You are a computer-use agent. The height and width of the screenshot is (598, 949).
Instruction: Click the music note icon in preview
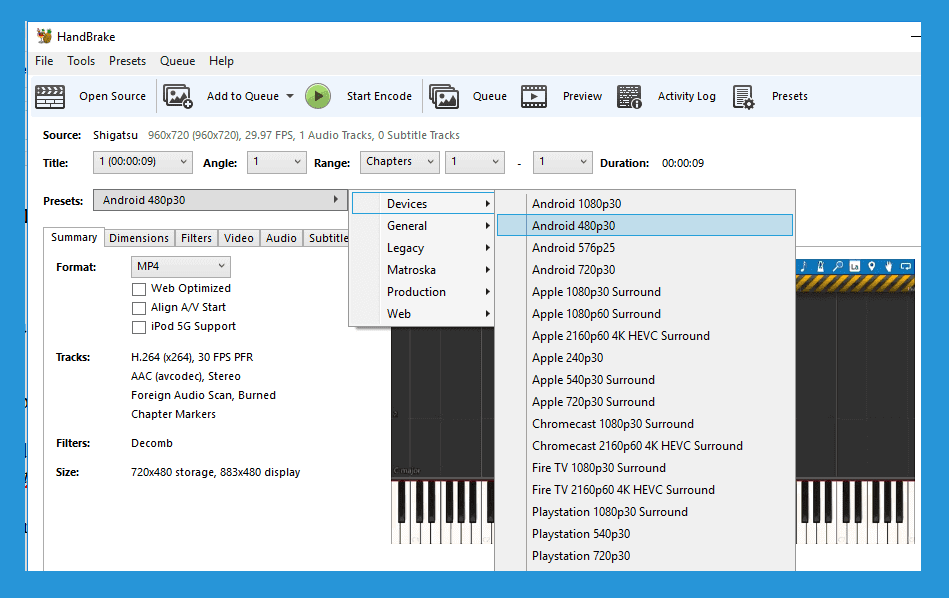pos(803,266)
